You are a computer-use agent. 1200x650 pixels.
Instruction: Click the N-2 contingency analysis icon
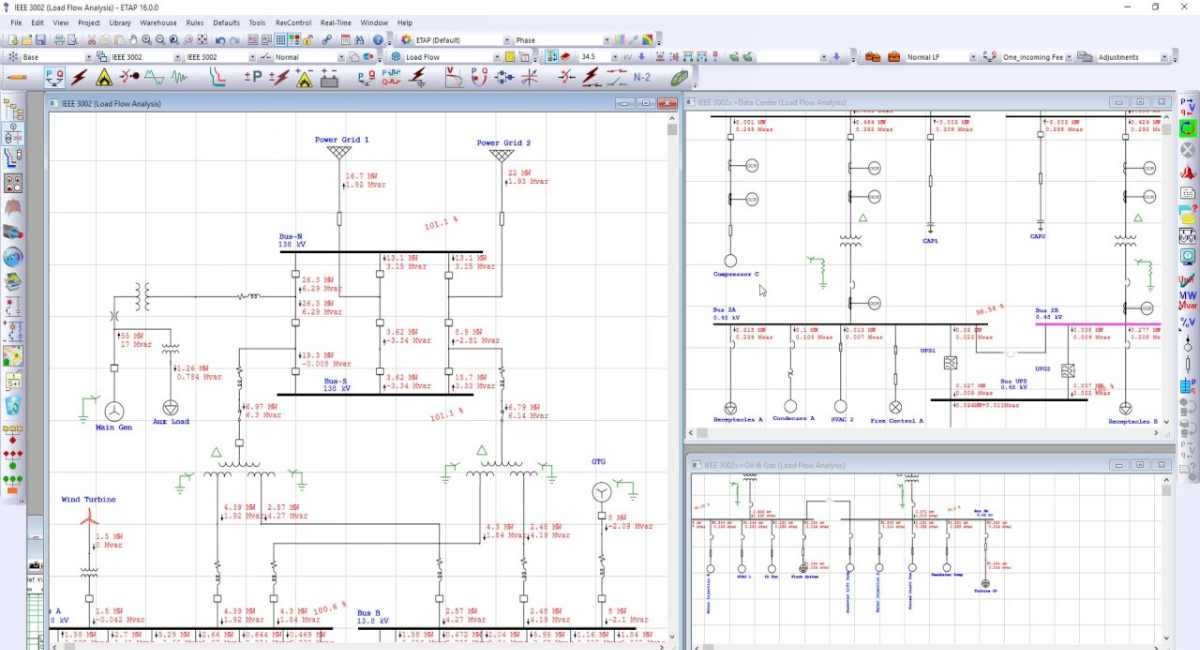642,77
